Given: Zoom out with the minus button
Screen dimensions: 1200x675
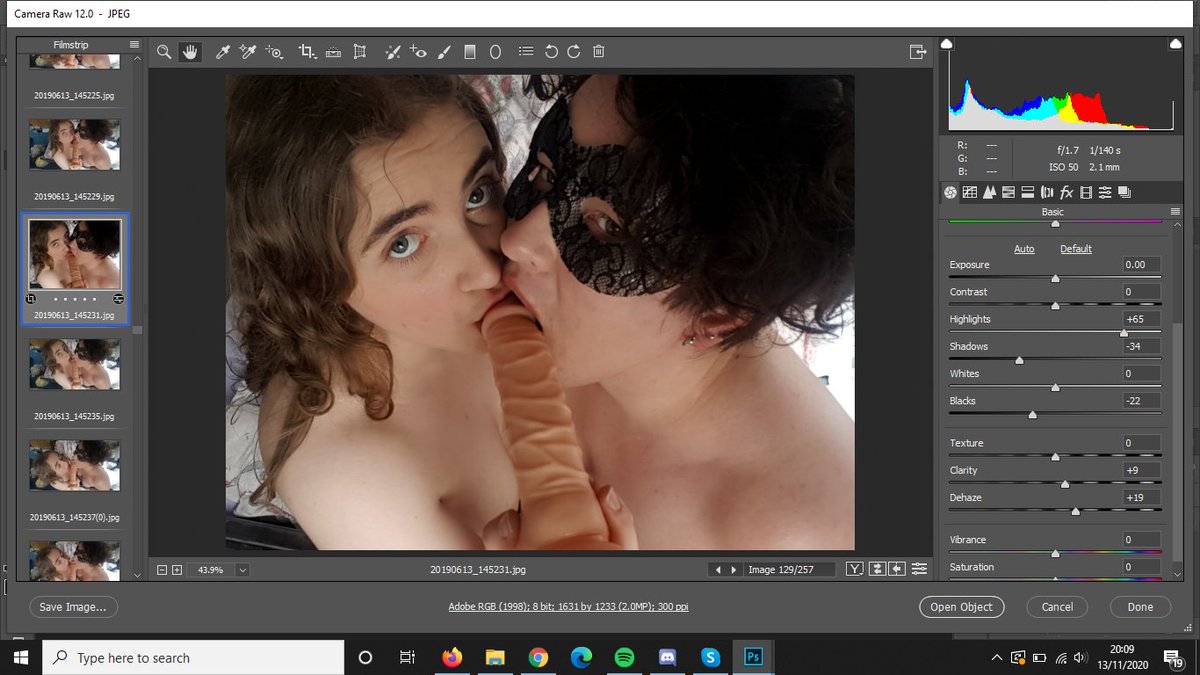Looking at the screenshot, I should click(x=163, y=570).
